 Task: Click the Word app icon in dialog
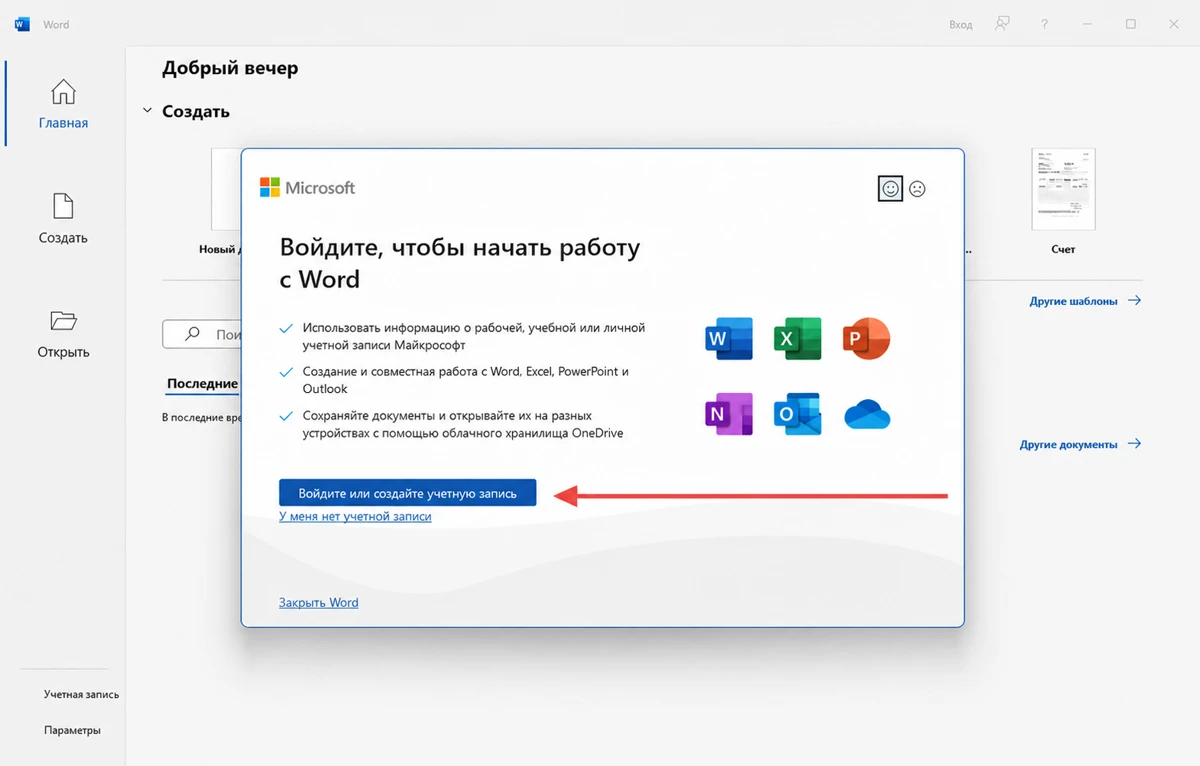(x=728, y=340)
